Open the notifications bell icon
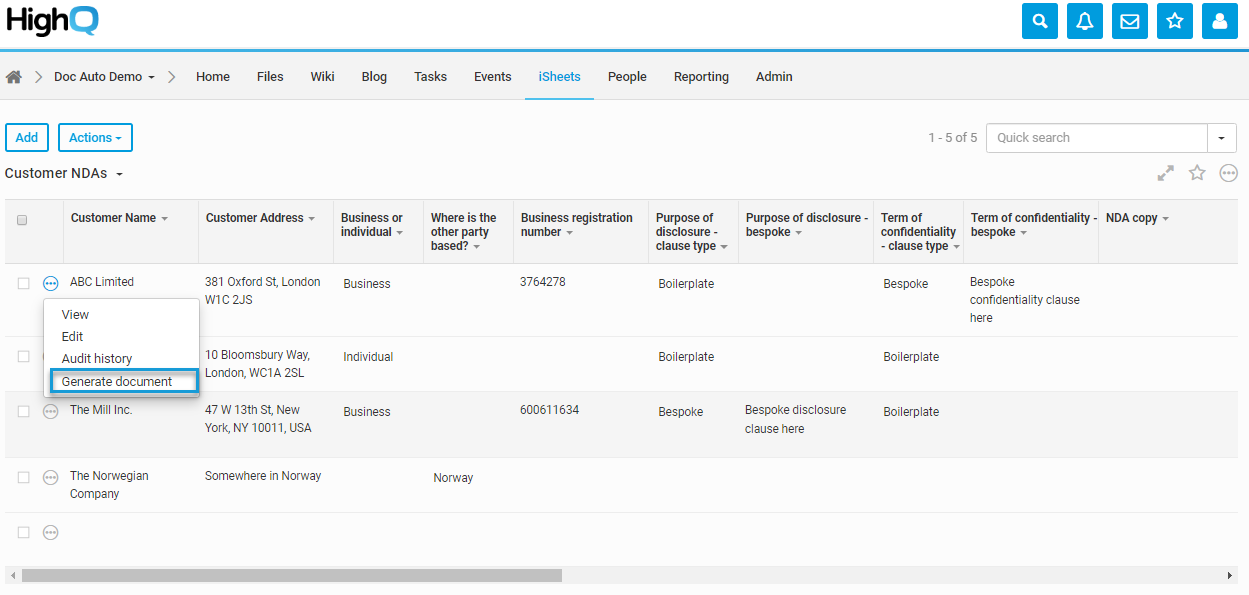The image size is (1249, 595). tap(1085, 21)
